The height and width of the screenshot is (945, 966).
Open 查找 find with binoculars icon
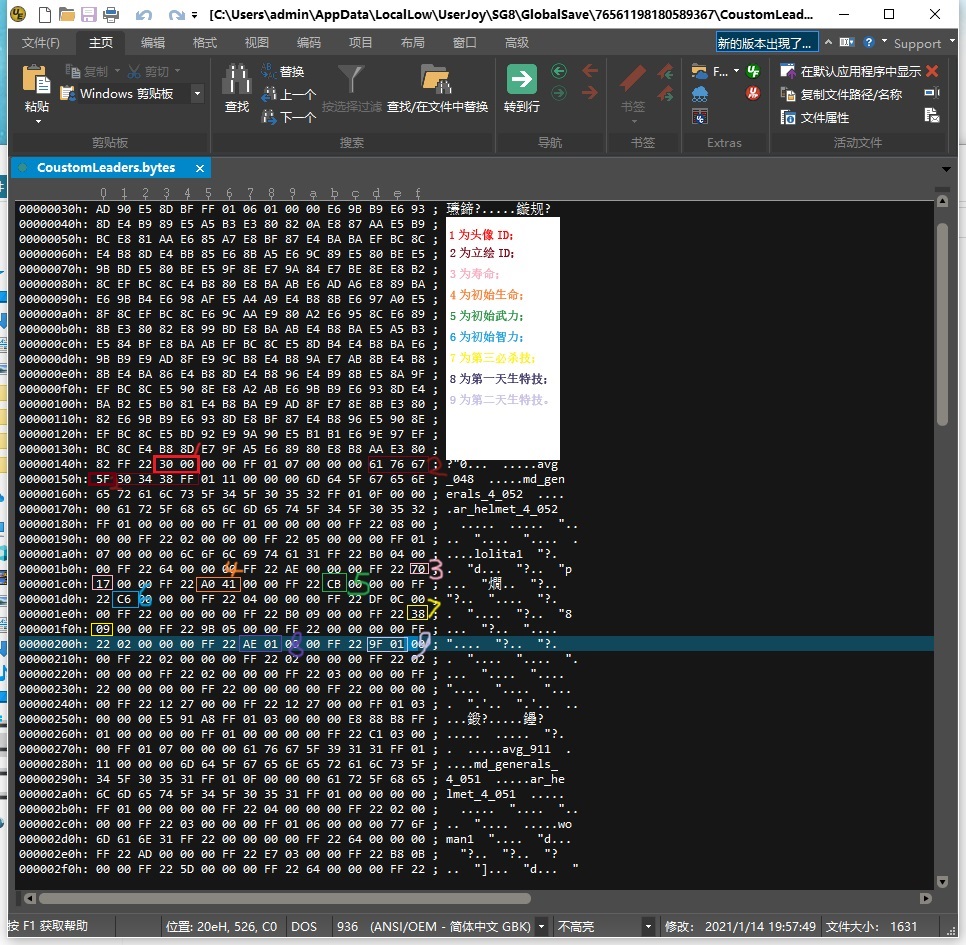coord(237,88)
